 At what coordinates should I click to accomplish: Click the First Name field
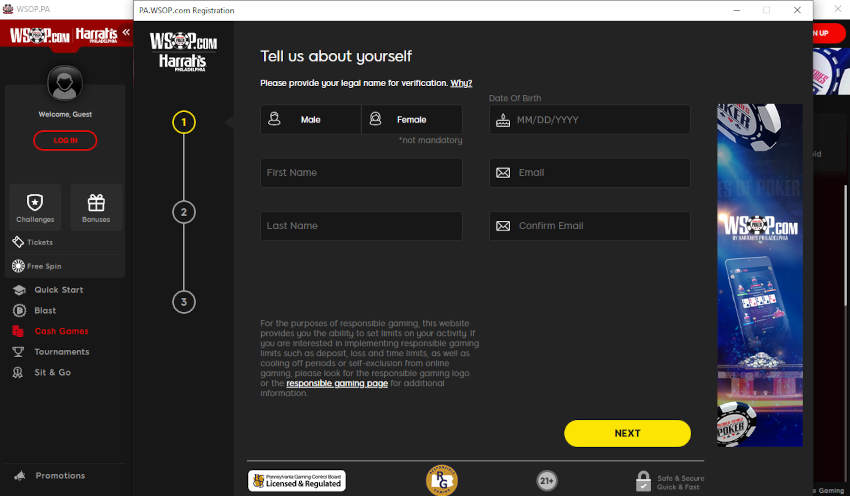pyautogui.click(x=362, y=172)
